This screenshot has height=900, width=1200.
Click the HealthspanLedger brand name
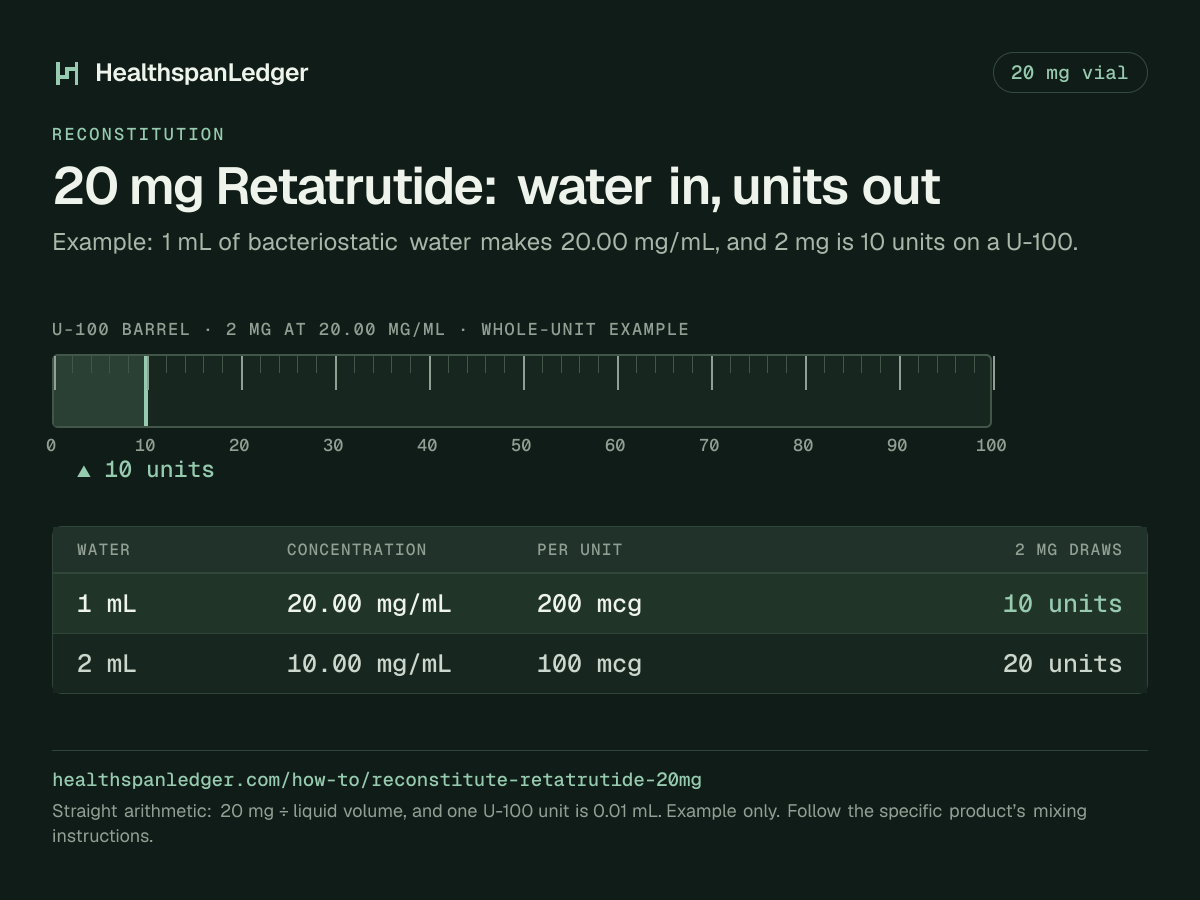point(201,73)
